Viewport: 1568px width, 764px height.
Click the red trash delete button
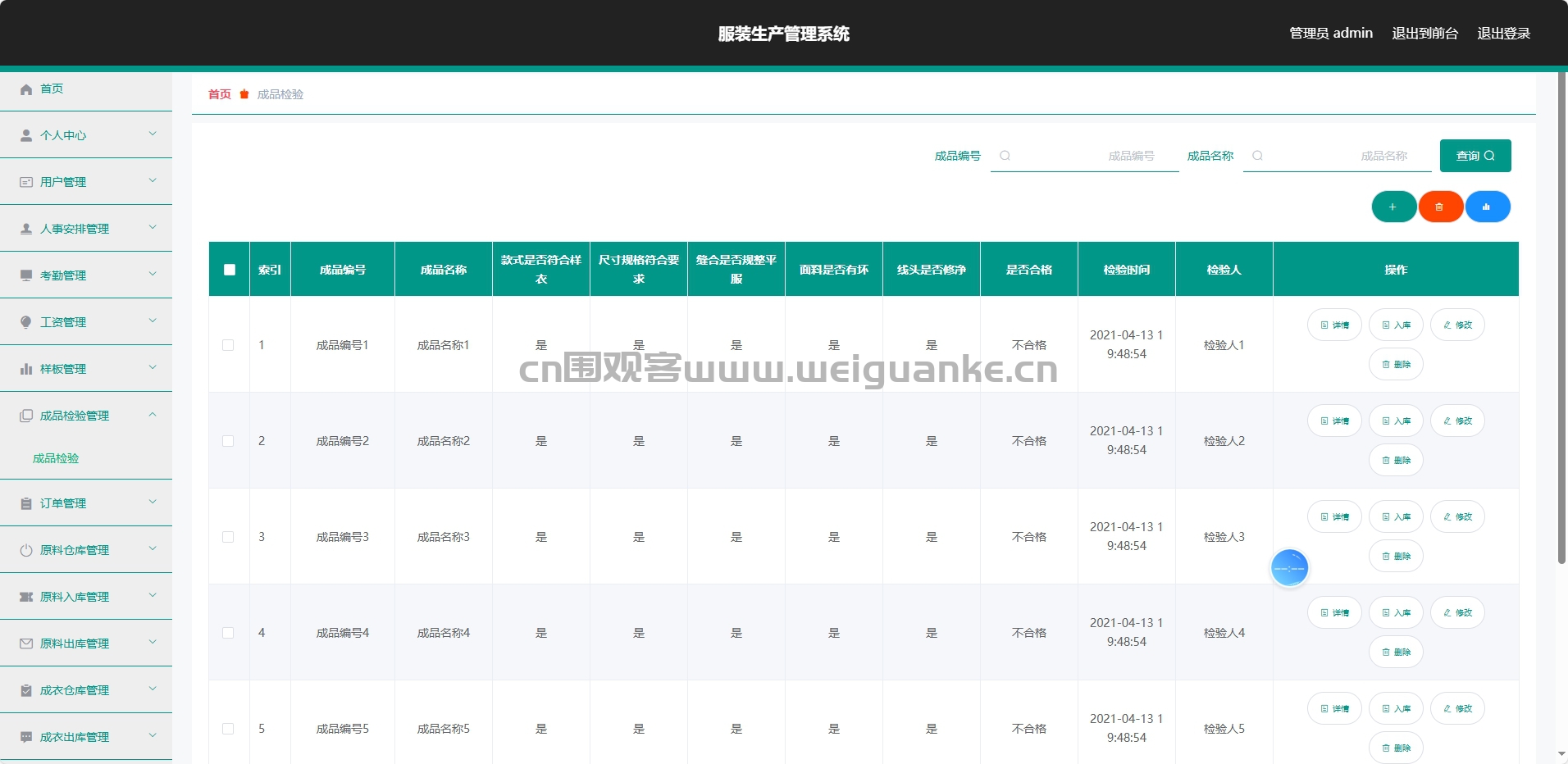1440,207
